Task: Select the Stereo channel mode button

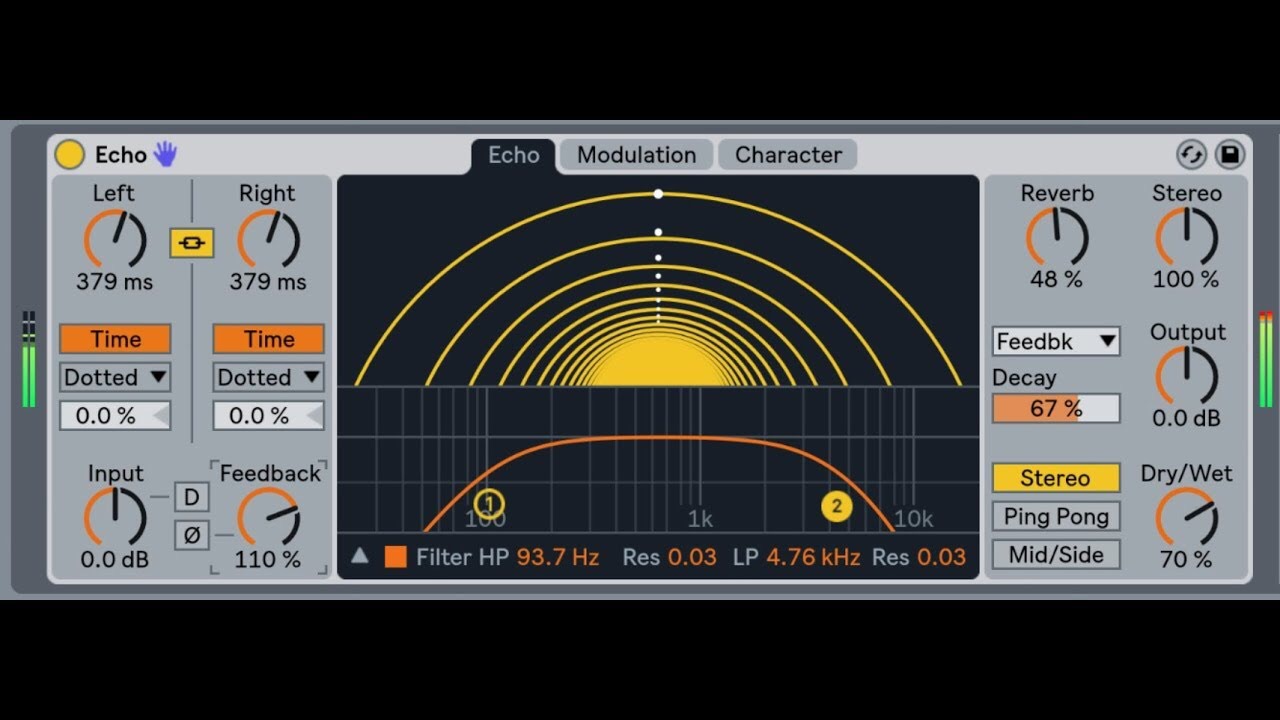Action: click(1056, 478)
